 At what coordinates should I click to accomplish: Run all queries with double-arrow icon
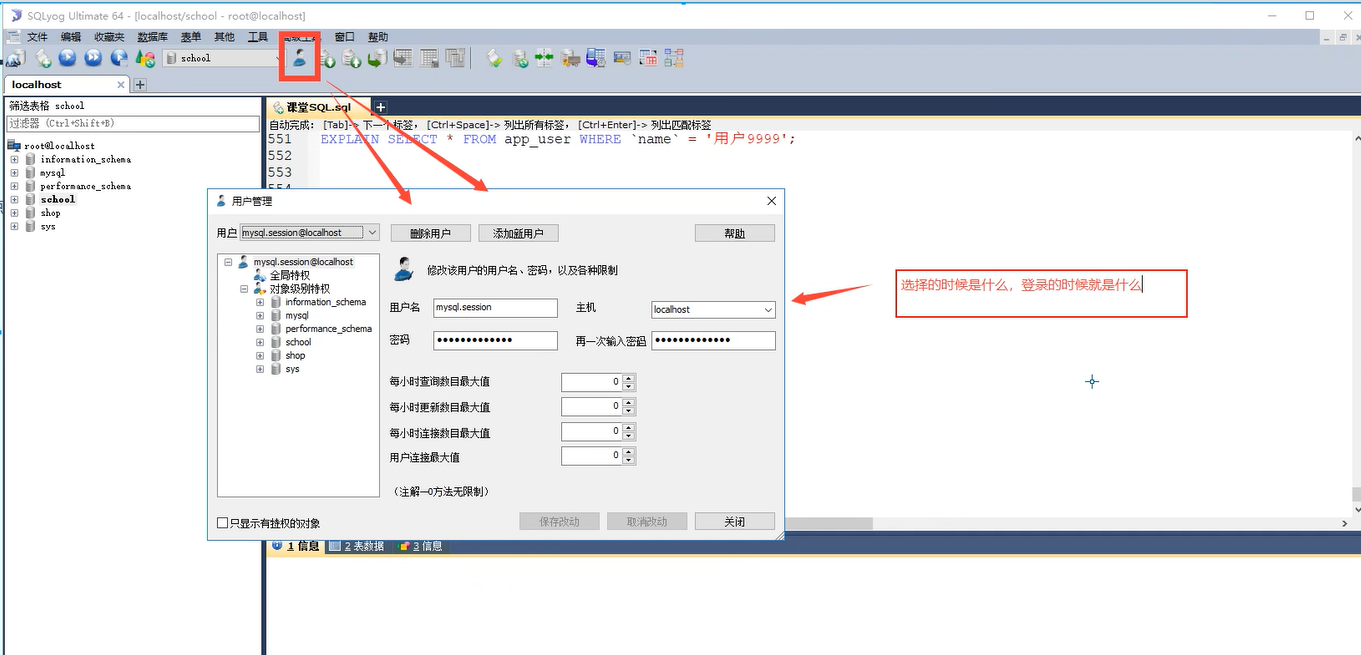tap(93, 57)
